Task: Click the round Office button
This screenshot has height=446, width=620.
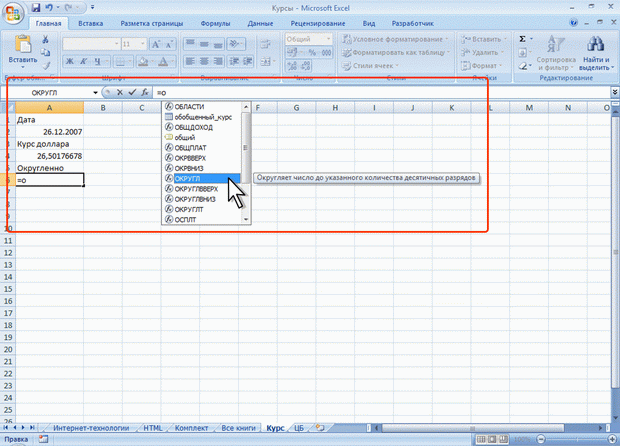Action: [14, 12]
